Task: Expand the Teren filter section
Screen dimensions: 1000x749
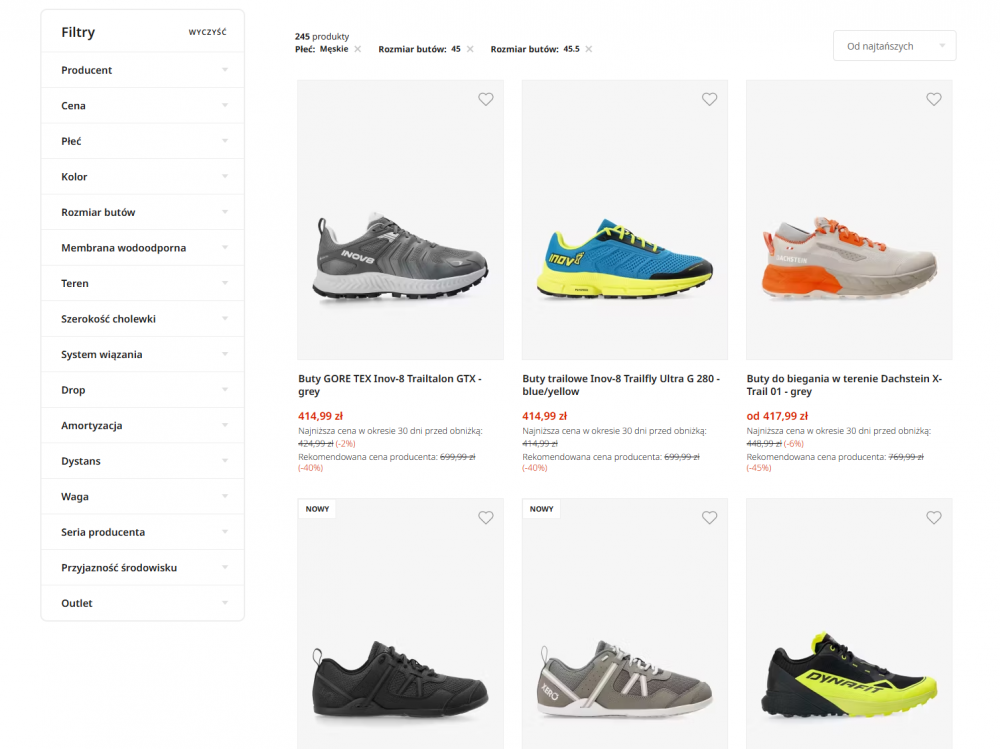Action: coord(143,283)
